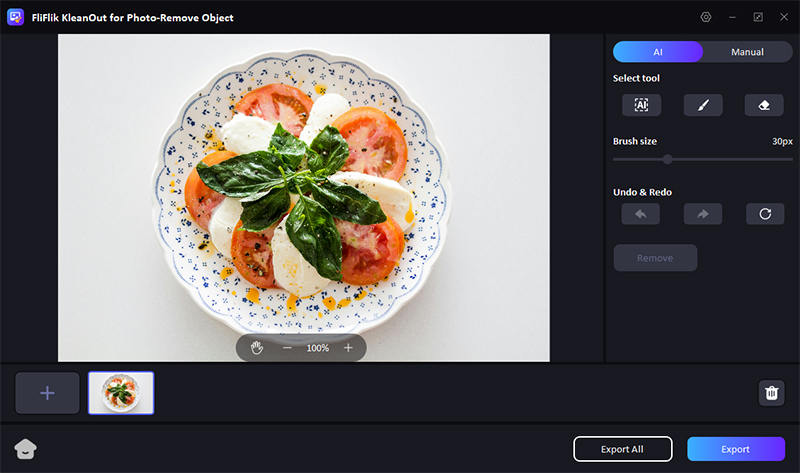Click the Export All button
The width and height of the screenshot is (800, 473).
(x=622, y=449)
